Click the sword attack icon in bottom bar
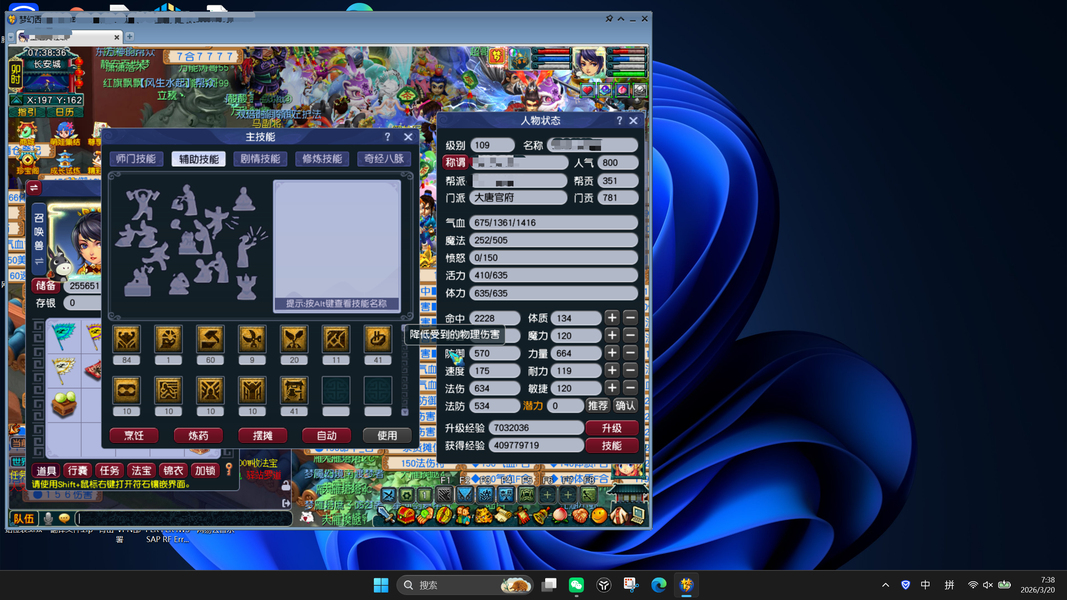The image size is (1067, 600). coord(387,515)
